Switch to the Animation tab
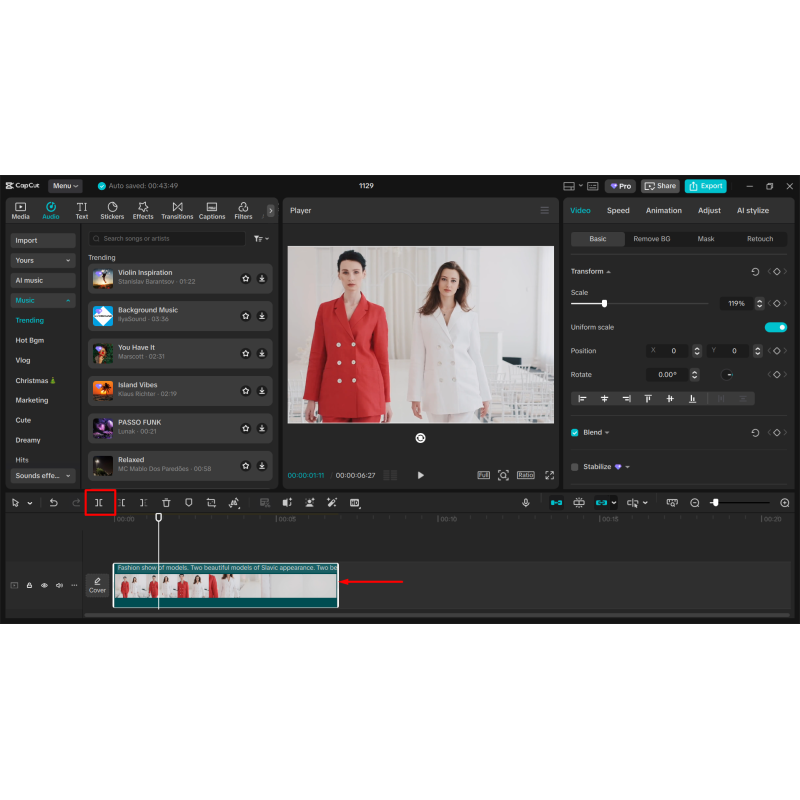This screenshot has width=800, height=800. (x=663, y=210)
